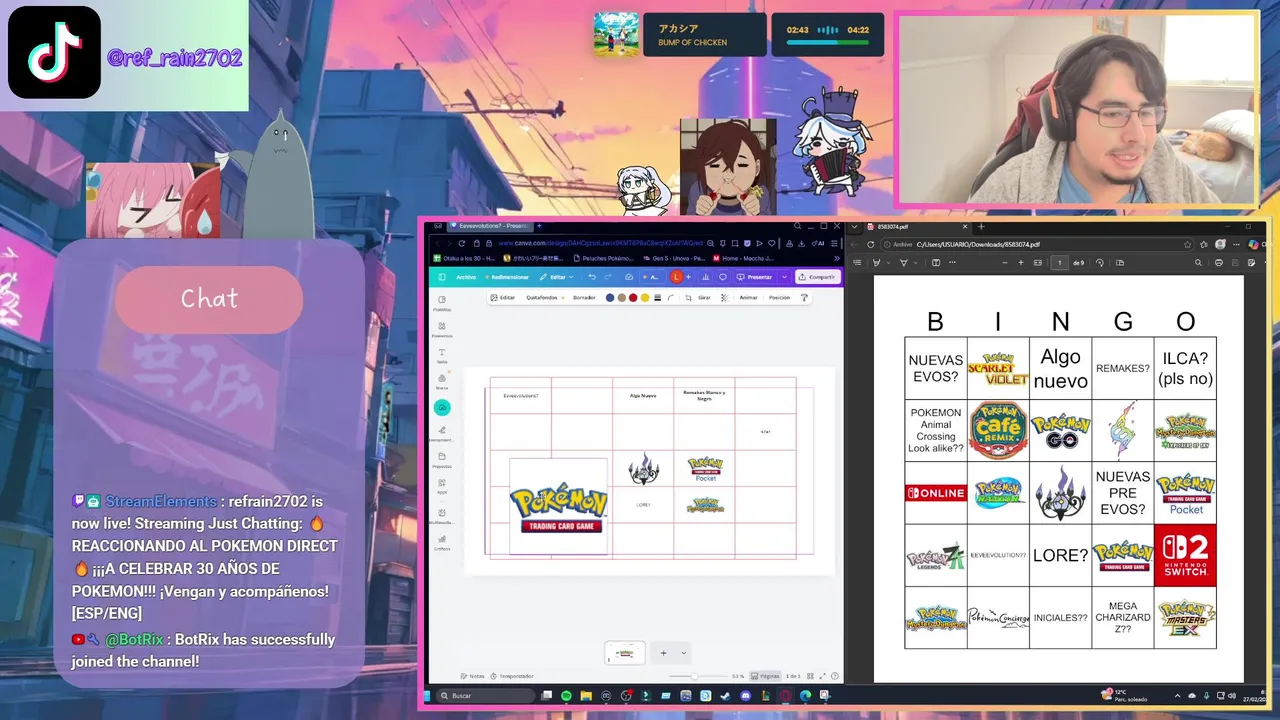Show more bookmarks in Canva browser
The width and height of the screenshot is (1280, 720).
click(x=837, y=258)
